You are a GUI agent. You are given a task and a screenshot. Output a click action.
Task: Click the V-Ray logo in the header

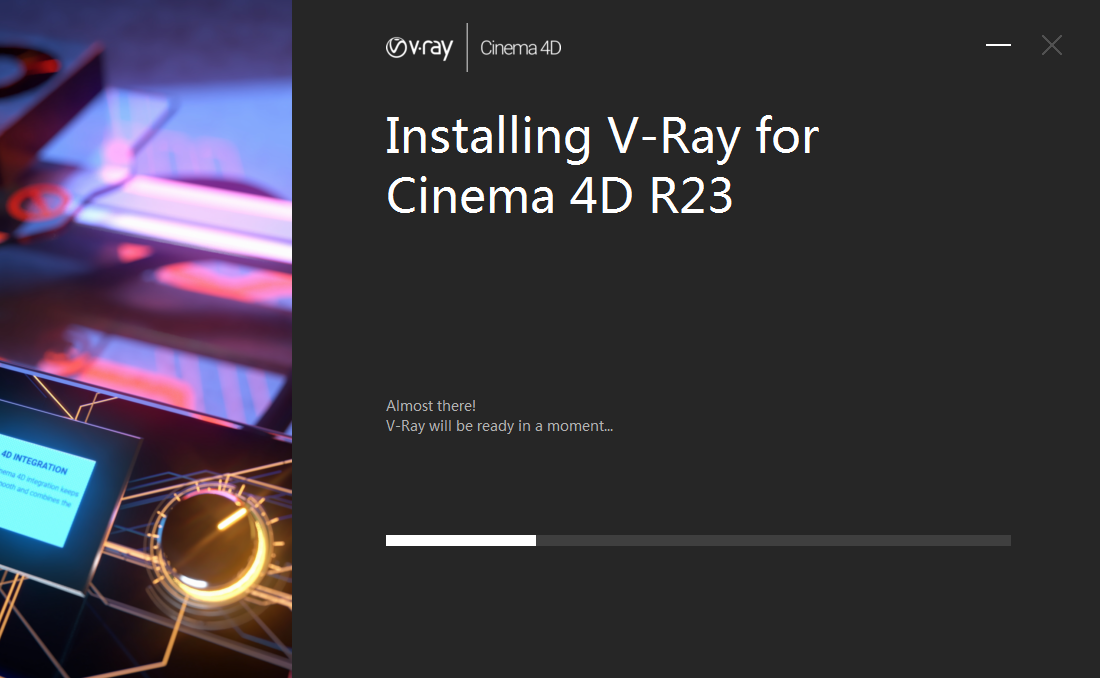point(420,48)
